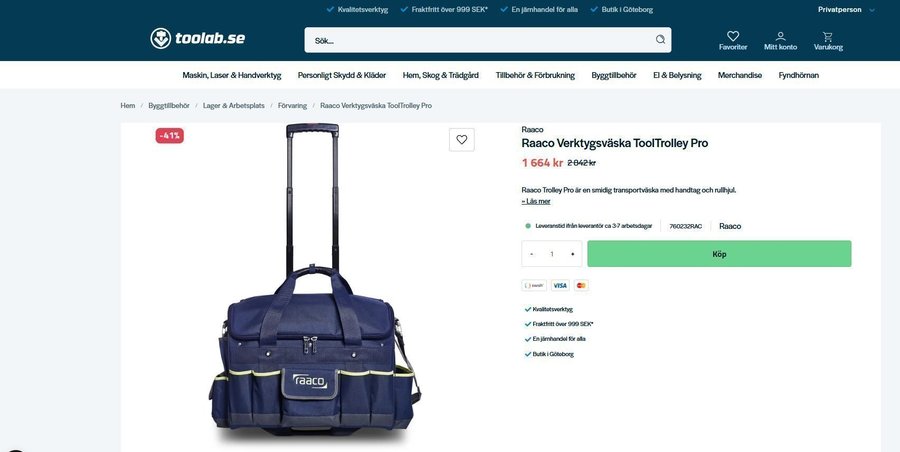Viewport: 900px width, 452px height.
Task: Open Personligt Skydd & Kläder menu
Action: point(342,75)
